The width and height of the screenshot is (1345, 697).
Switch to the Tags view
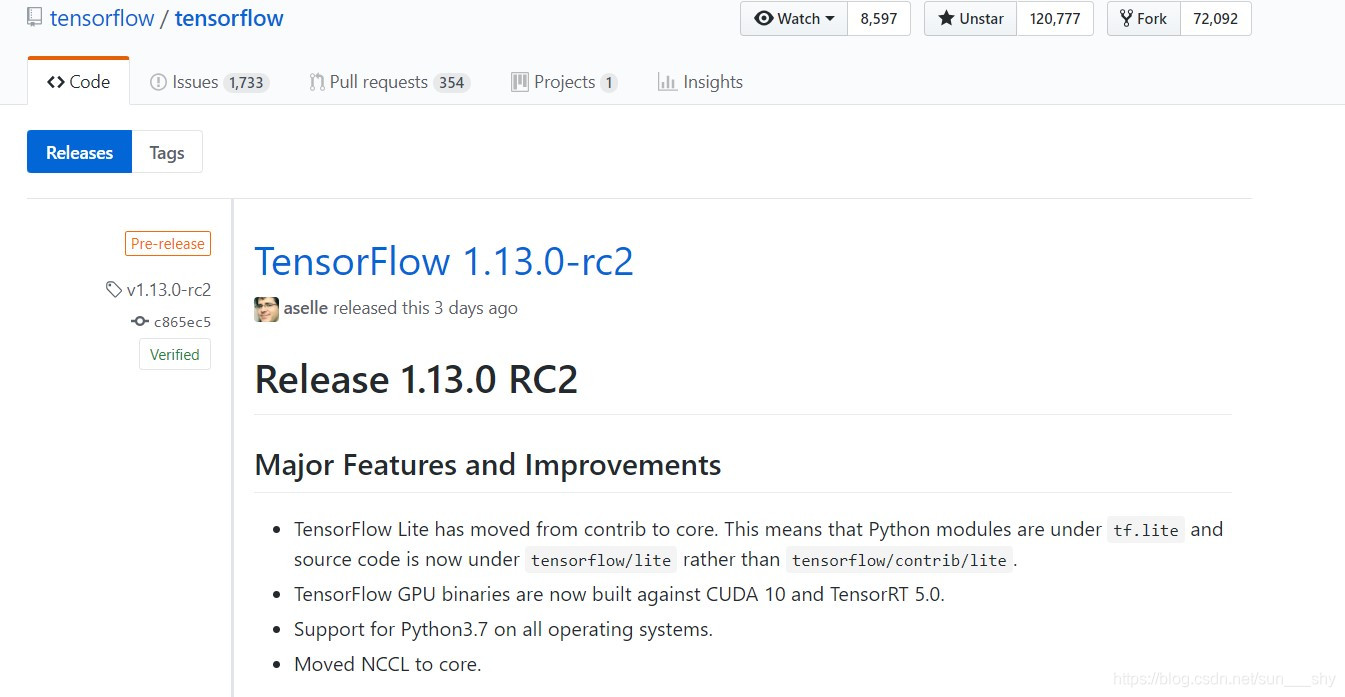[167, 152]
